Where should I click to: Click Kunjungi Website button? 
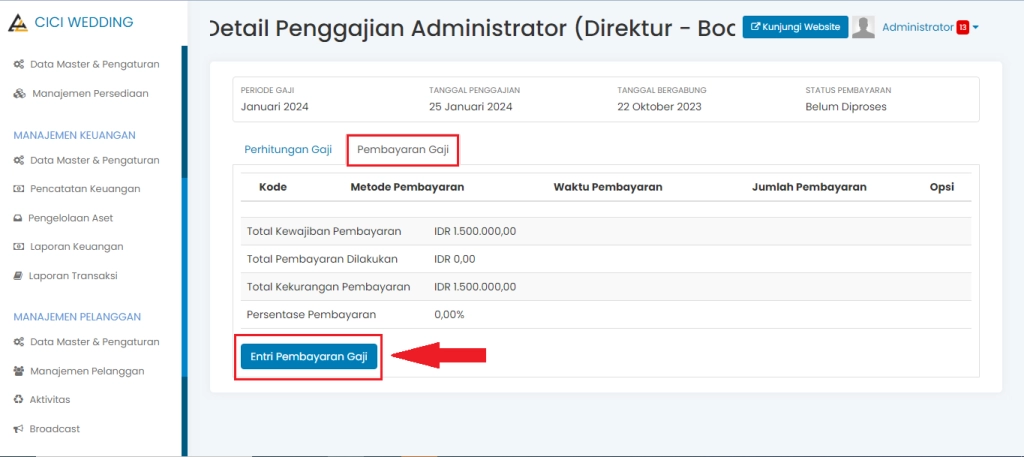(x=795, y=27)
